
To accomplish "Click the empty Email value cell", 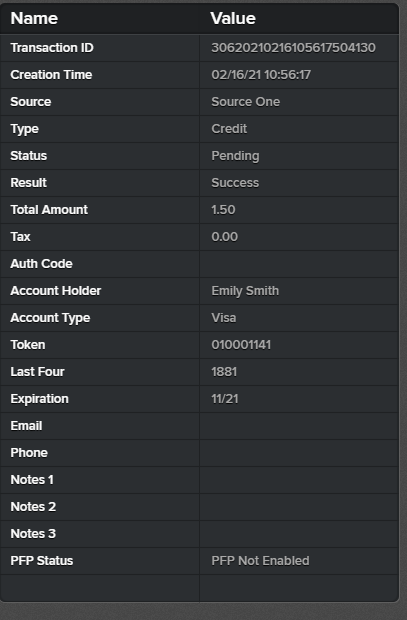I will 299,426.
